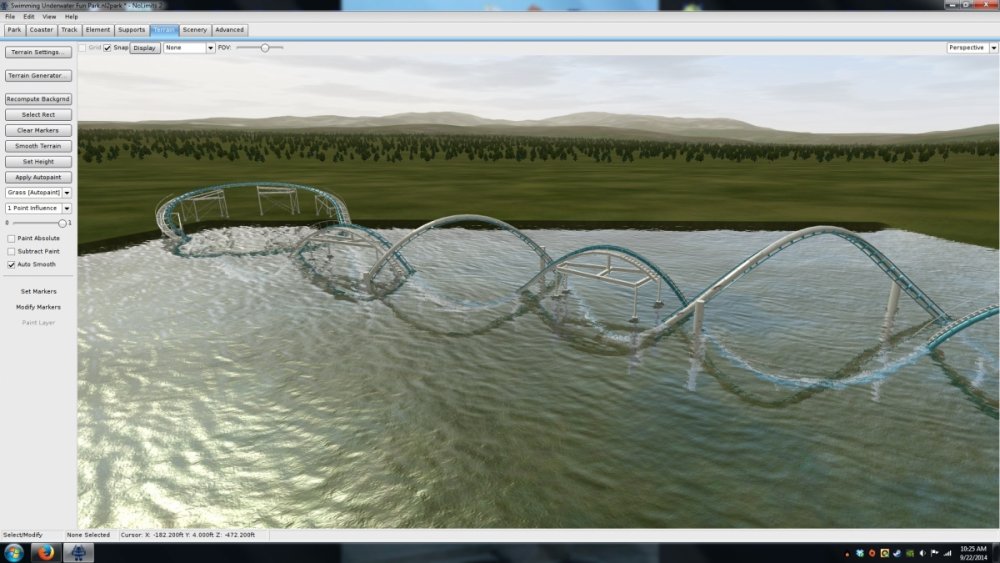Click the FOV slider handle
This screenshot has width=1000, height=563.
(265, 48)
